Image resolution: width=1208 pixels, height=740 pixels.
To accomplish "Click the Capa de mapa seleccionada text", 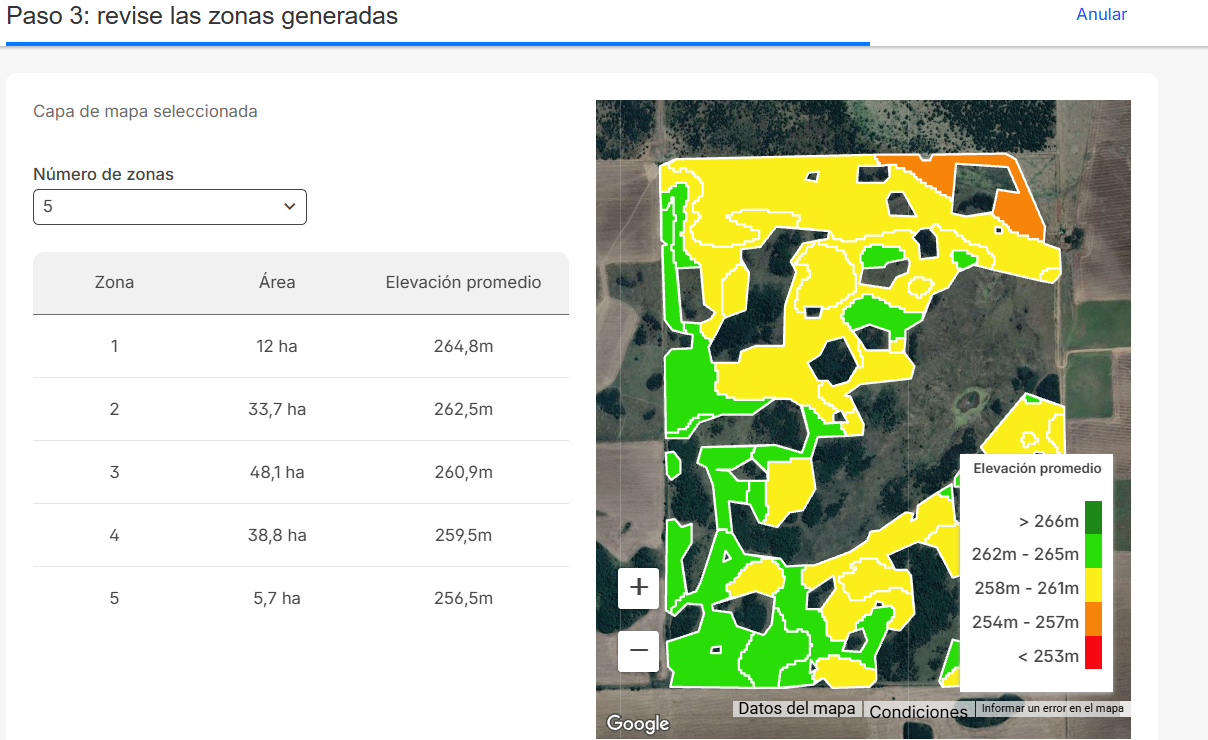I will tap(145, 112).
